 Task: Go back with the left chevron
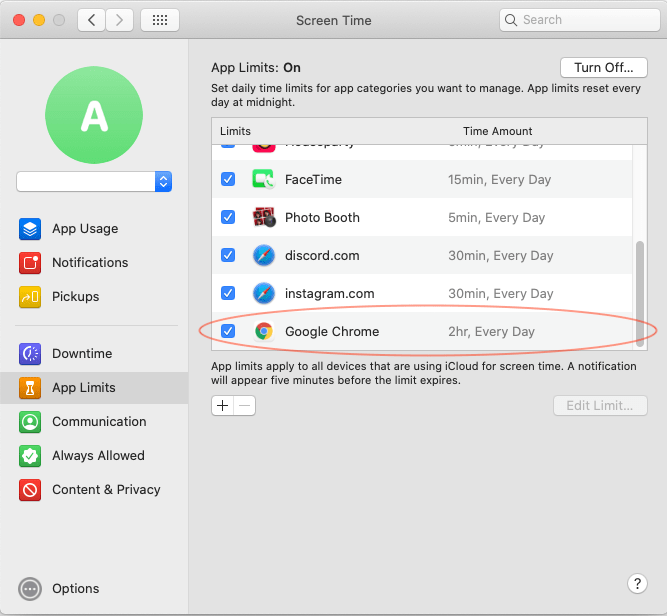91,20
